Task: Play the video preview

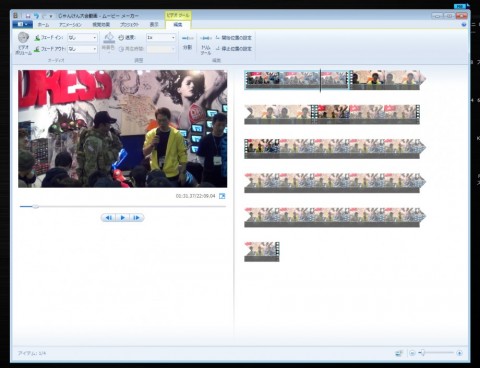Action: [122, 218]
